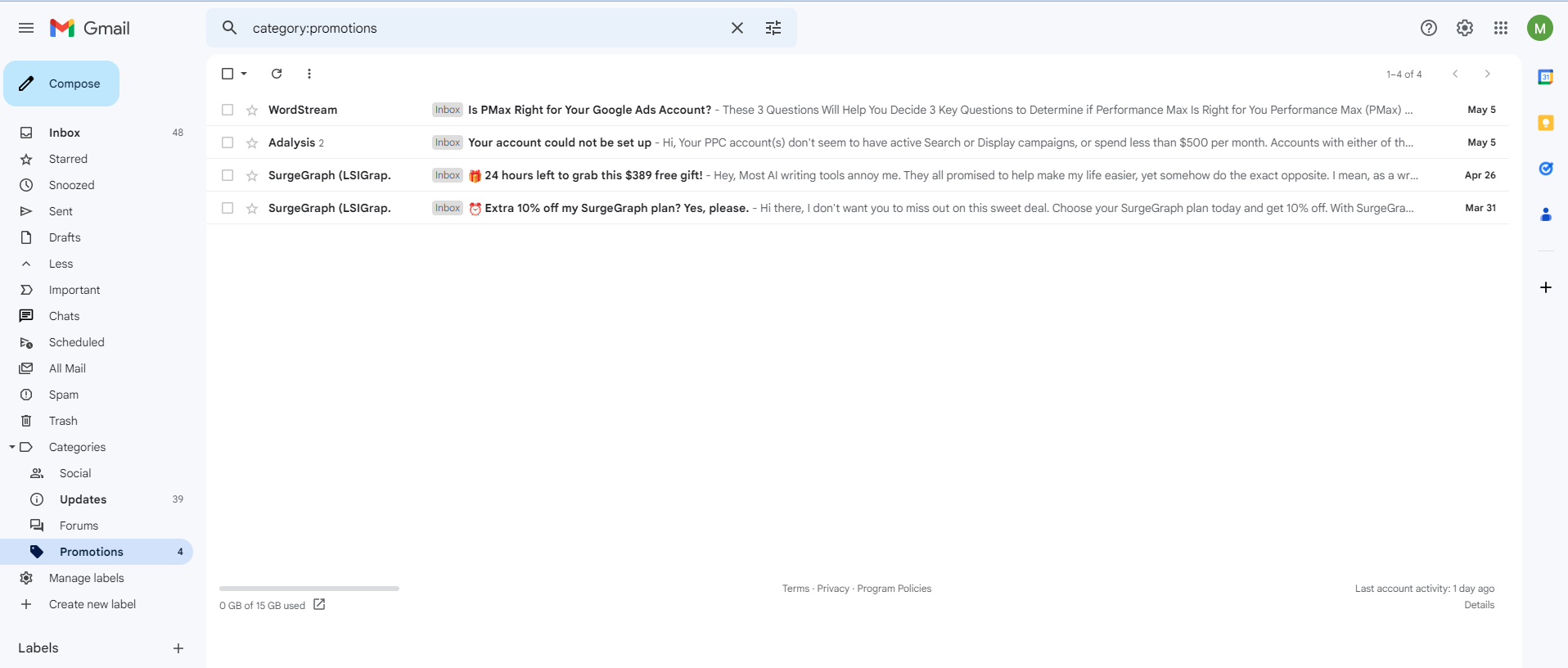Click the Gmail logo

(x=90, y=28)
